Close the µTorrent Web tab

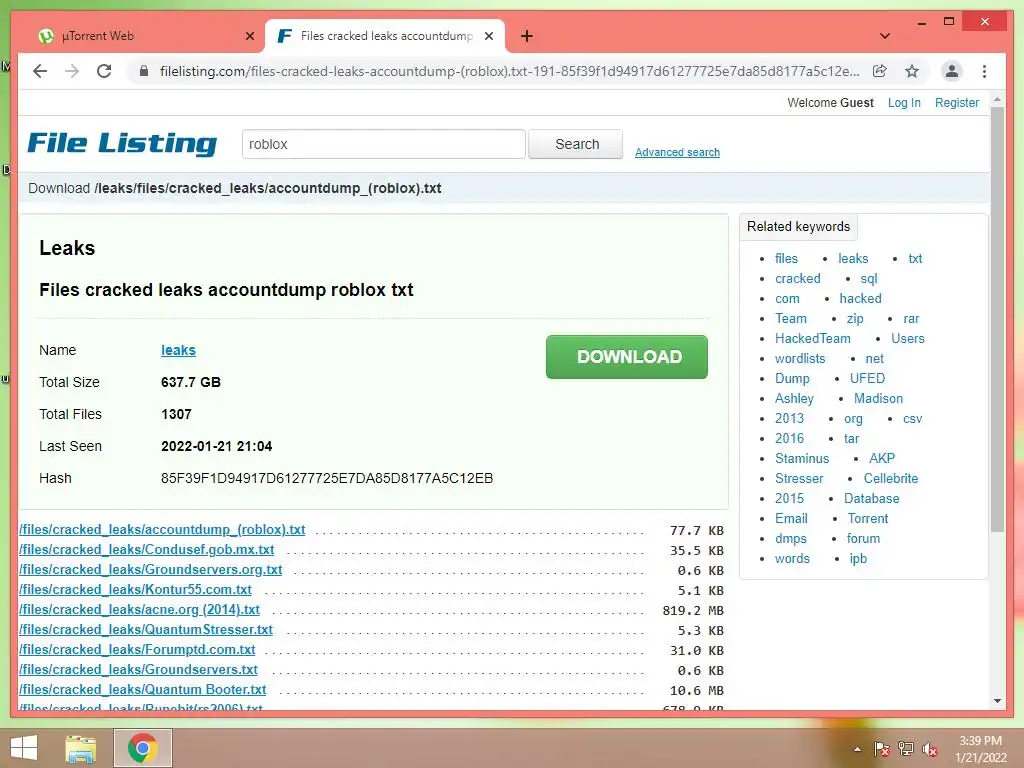[x=249, y=37]
